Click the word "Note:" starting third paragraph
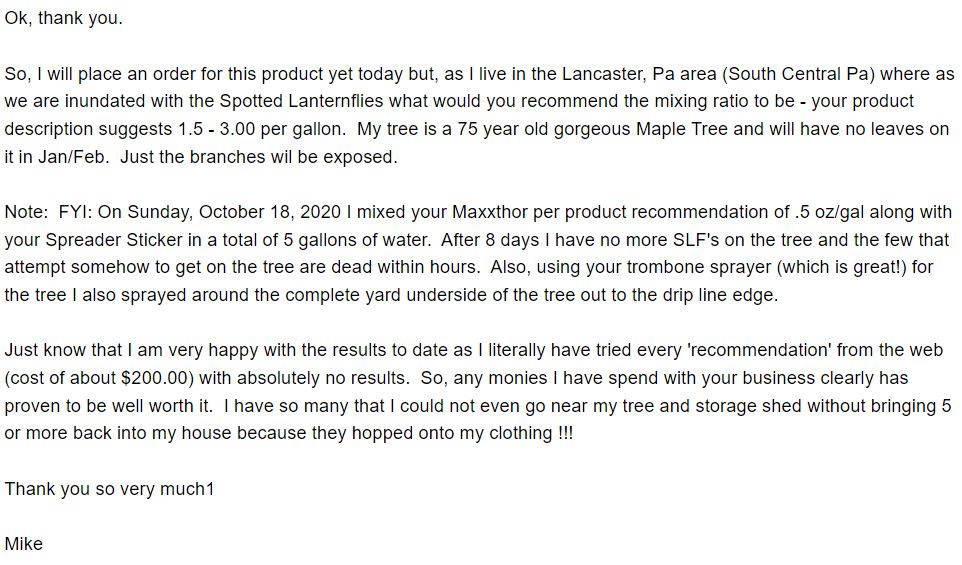This screenshot has width=962, height=565. click(26, 212)
